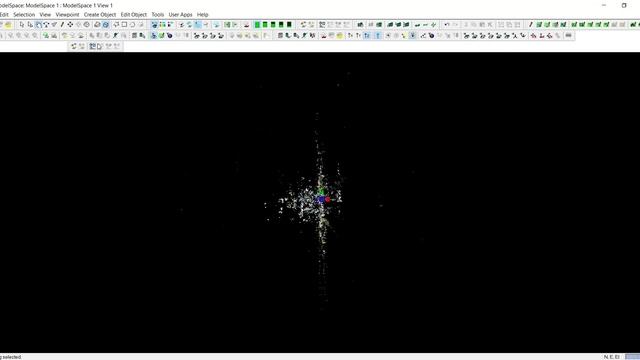Click the 'N, E, El' coordinate status indicator
Image resolution: width=640 pixels, height=360 pixels.
[611, 357]
